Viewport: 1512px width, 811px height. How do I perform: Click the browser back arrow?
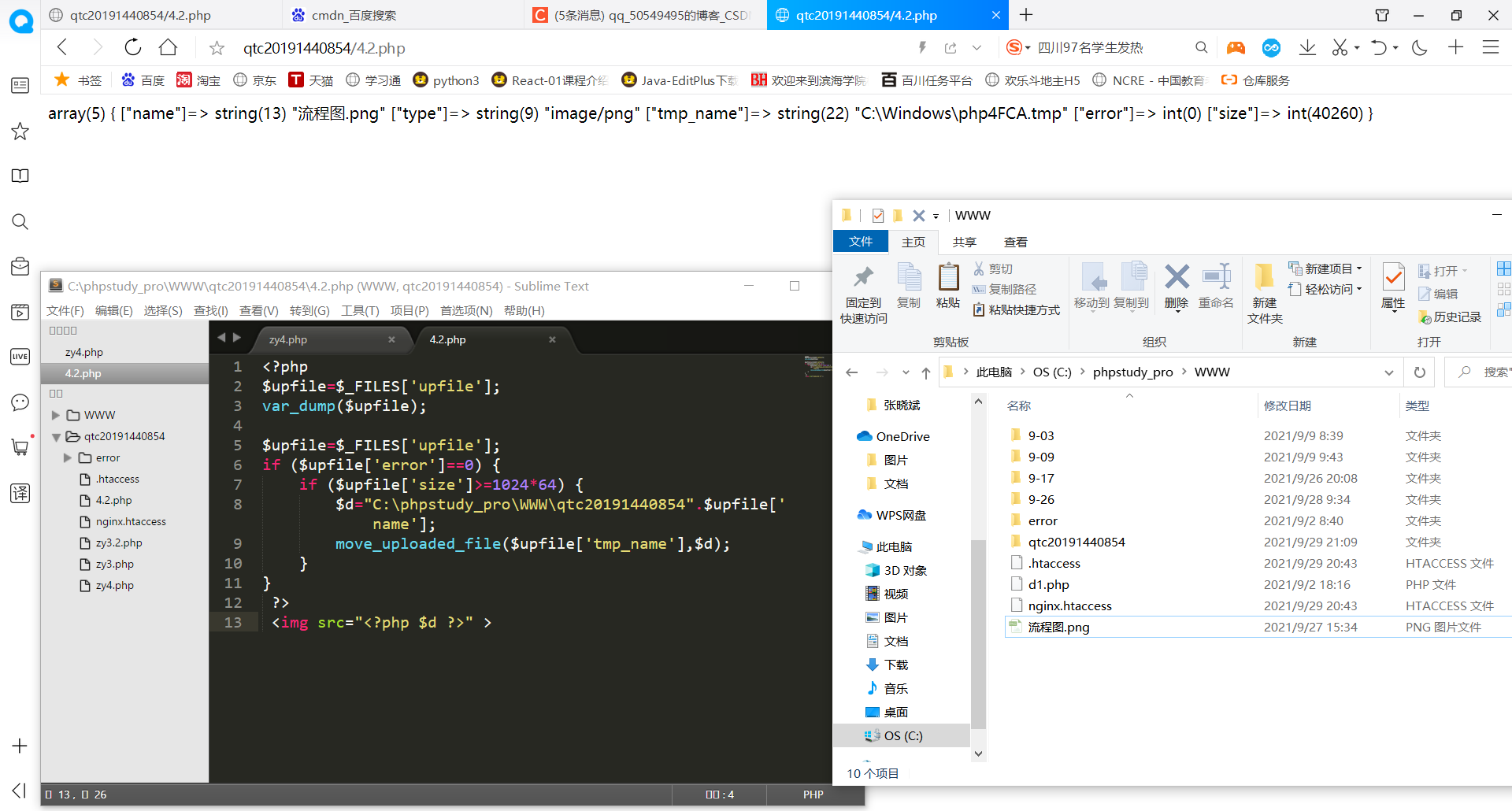[62, 47]
